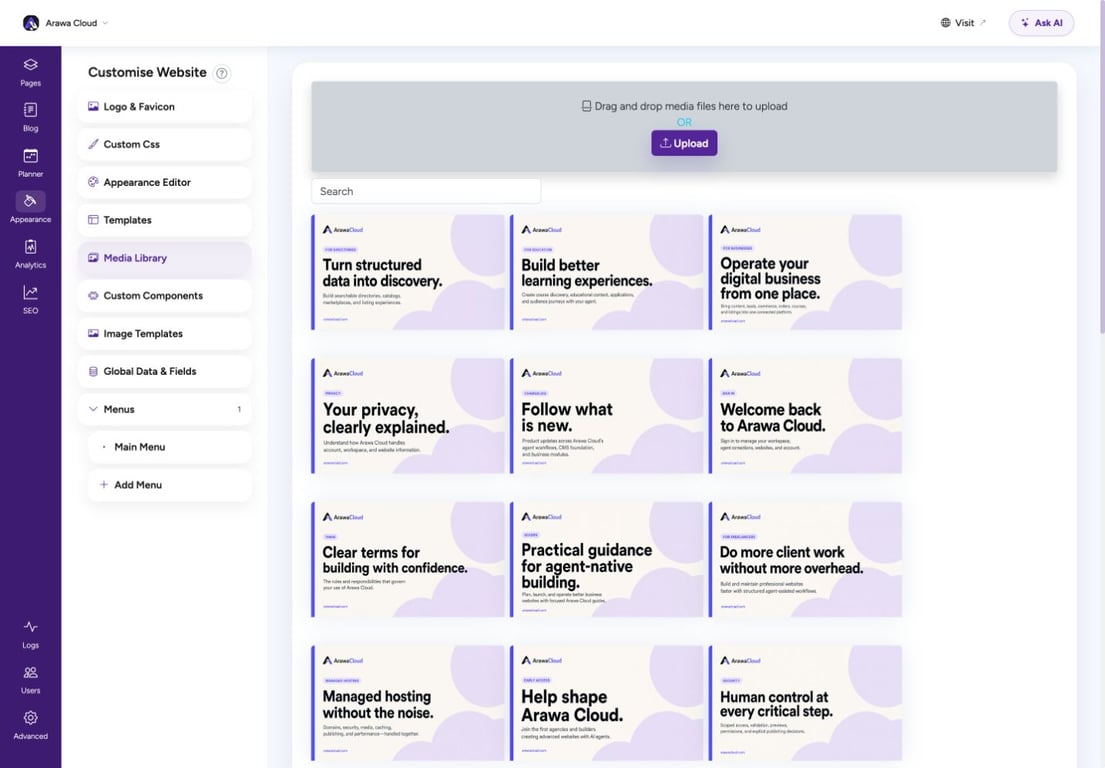This screenshot has width=1105, height=768.
Task: Open Custom Css settings
Action: coord(164,144)
